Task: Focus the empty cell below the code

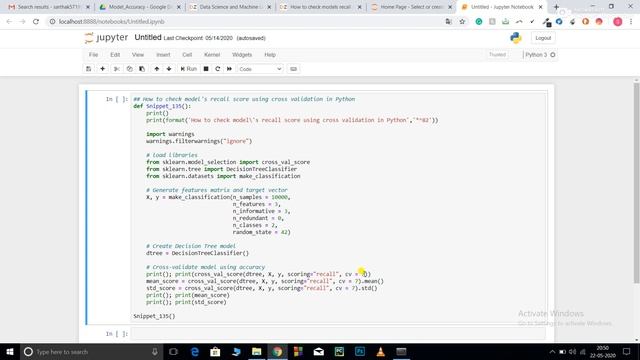Action: click(338, 333)
